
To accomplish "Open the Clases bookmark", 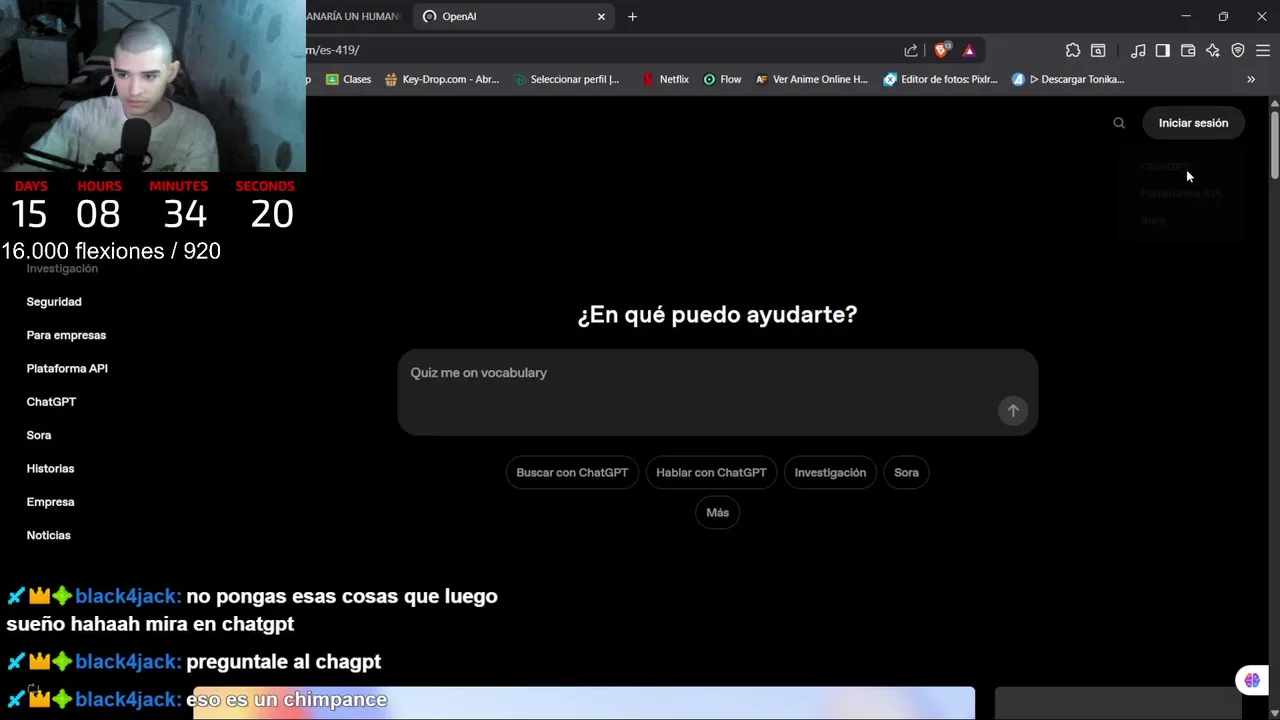I will tap(348, 79).
